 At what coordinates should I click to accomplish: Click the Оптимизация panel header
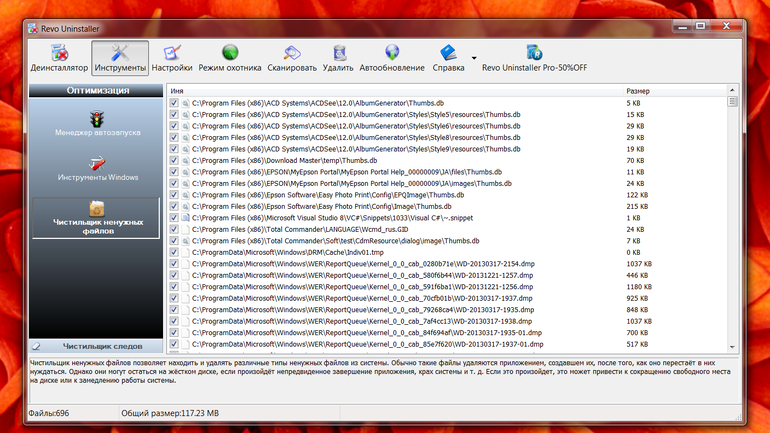coord(96,90)
